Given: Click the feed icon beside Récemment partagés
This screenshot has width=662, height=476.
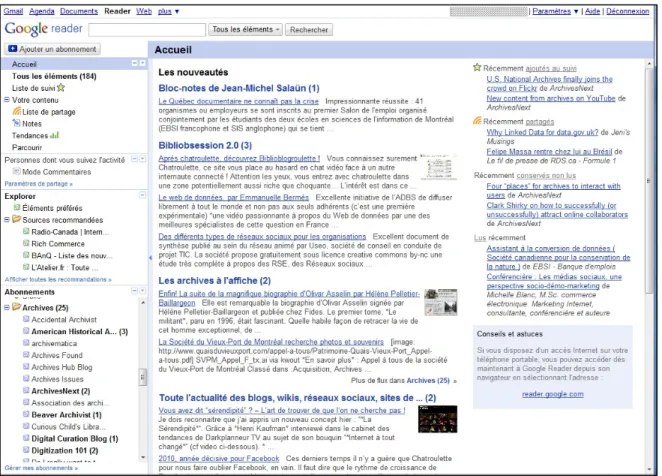Looking at the screenshot, I should click(x=477, y=121).
